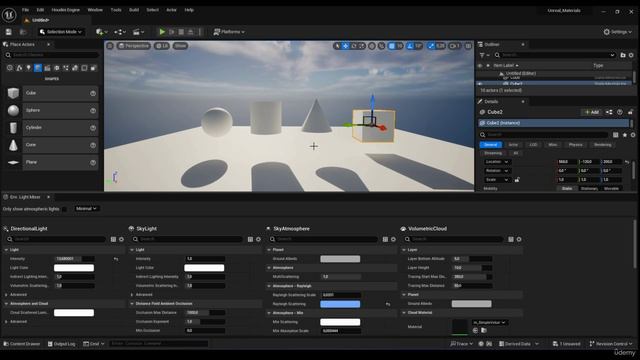Select the Cinematic category icon in Place Actors
The width and height of the screenshot is (640, 360).
[47, 68]
